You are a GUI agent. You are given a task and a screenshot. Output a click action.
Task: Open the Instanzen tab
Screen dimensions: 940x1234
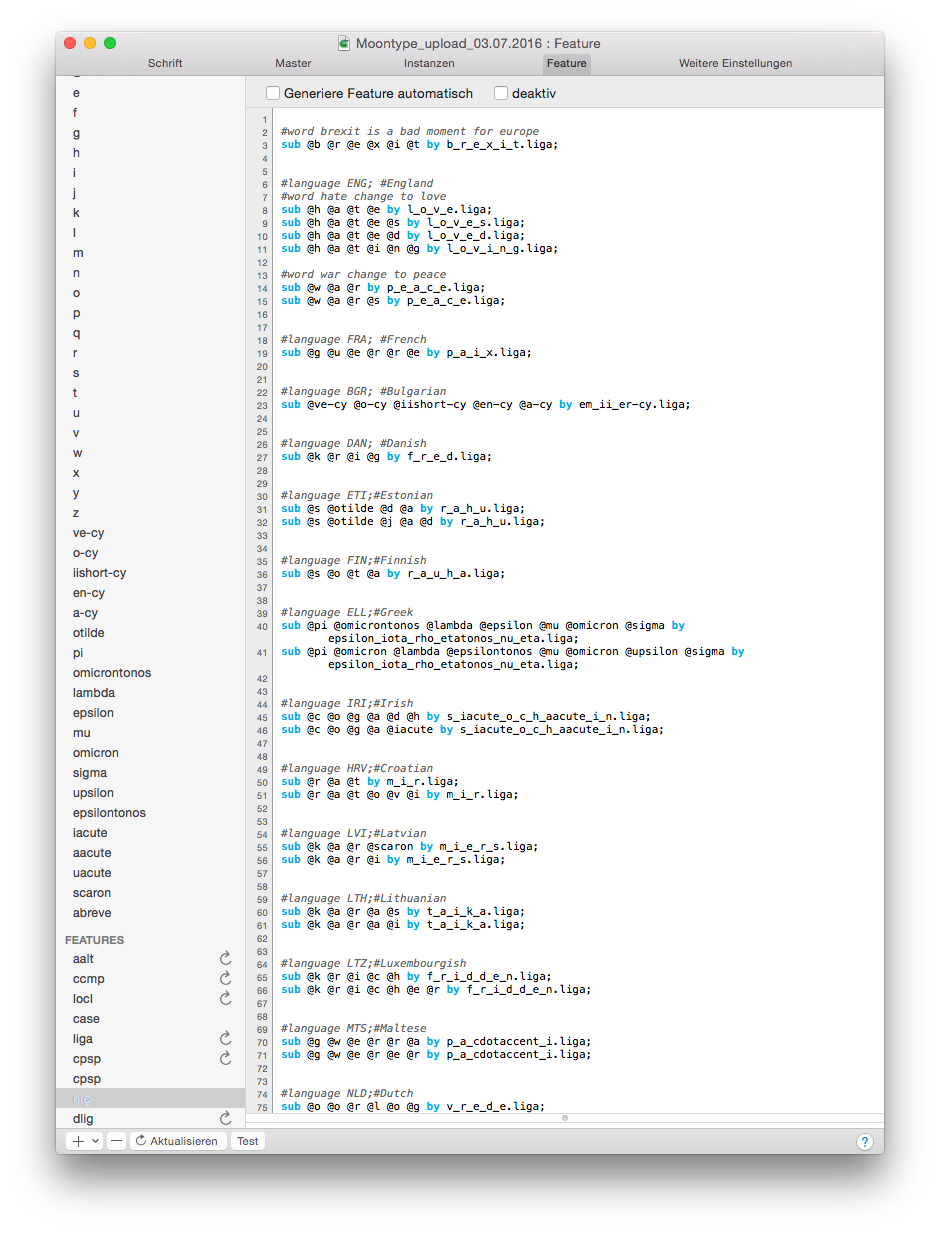(x=429, y=63)
